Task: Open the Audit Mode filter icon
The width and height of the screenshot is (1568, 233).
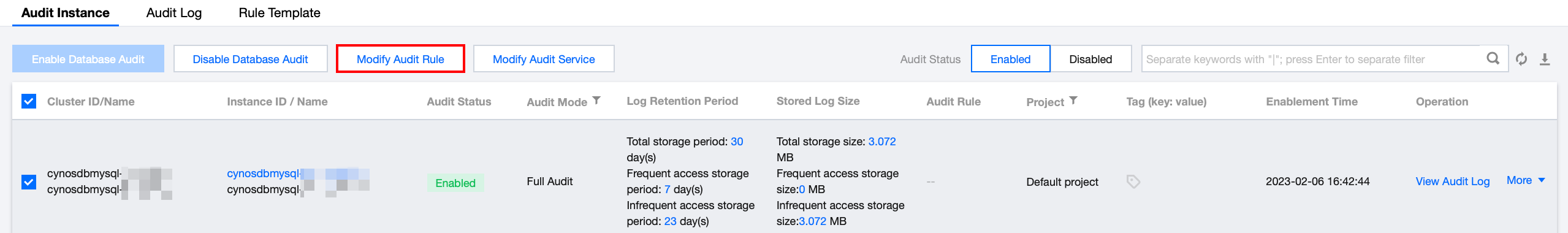Action: click(596, 101)
